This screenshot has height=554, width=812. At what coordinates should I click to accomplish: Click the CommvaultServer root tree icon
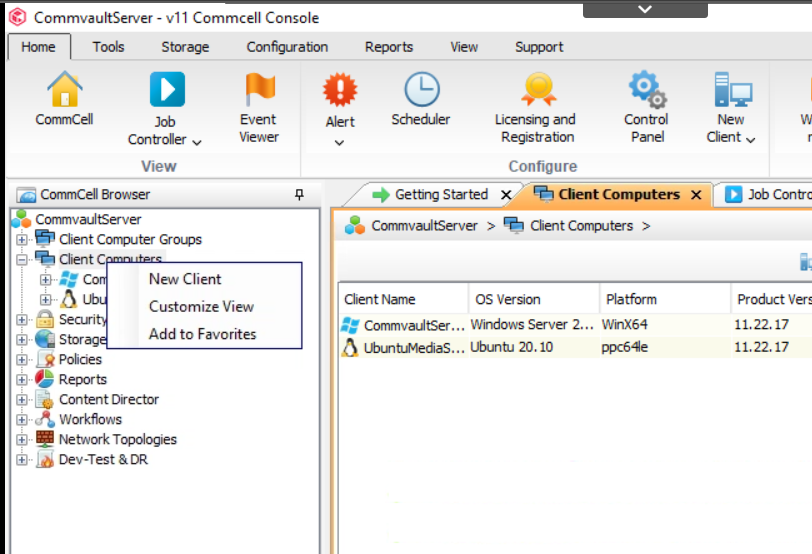click(x=21, y=219)
